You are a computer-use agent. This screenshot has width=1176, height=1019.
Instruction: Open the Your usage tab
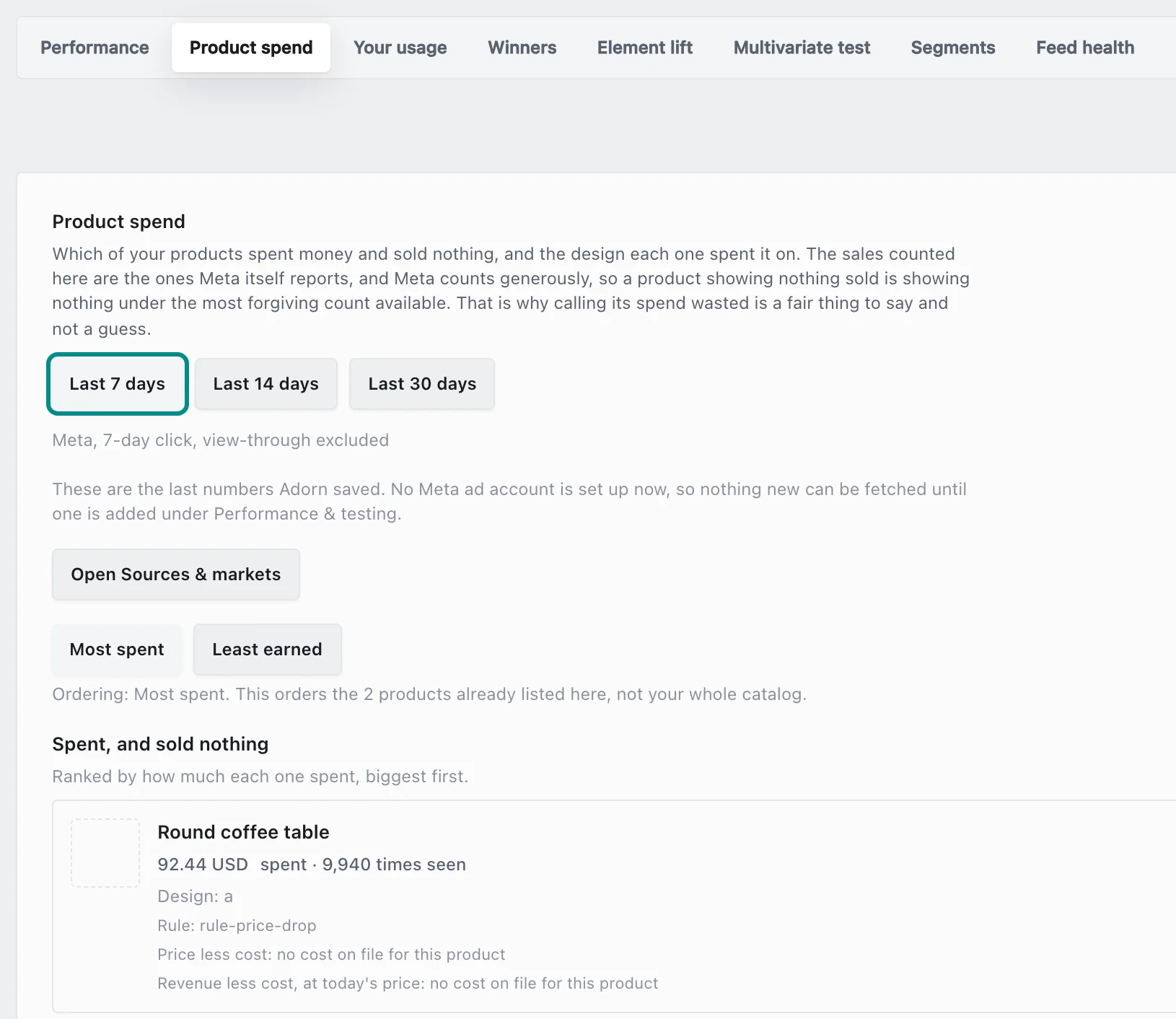400,48
